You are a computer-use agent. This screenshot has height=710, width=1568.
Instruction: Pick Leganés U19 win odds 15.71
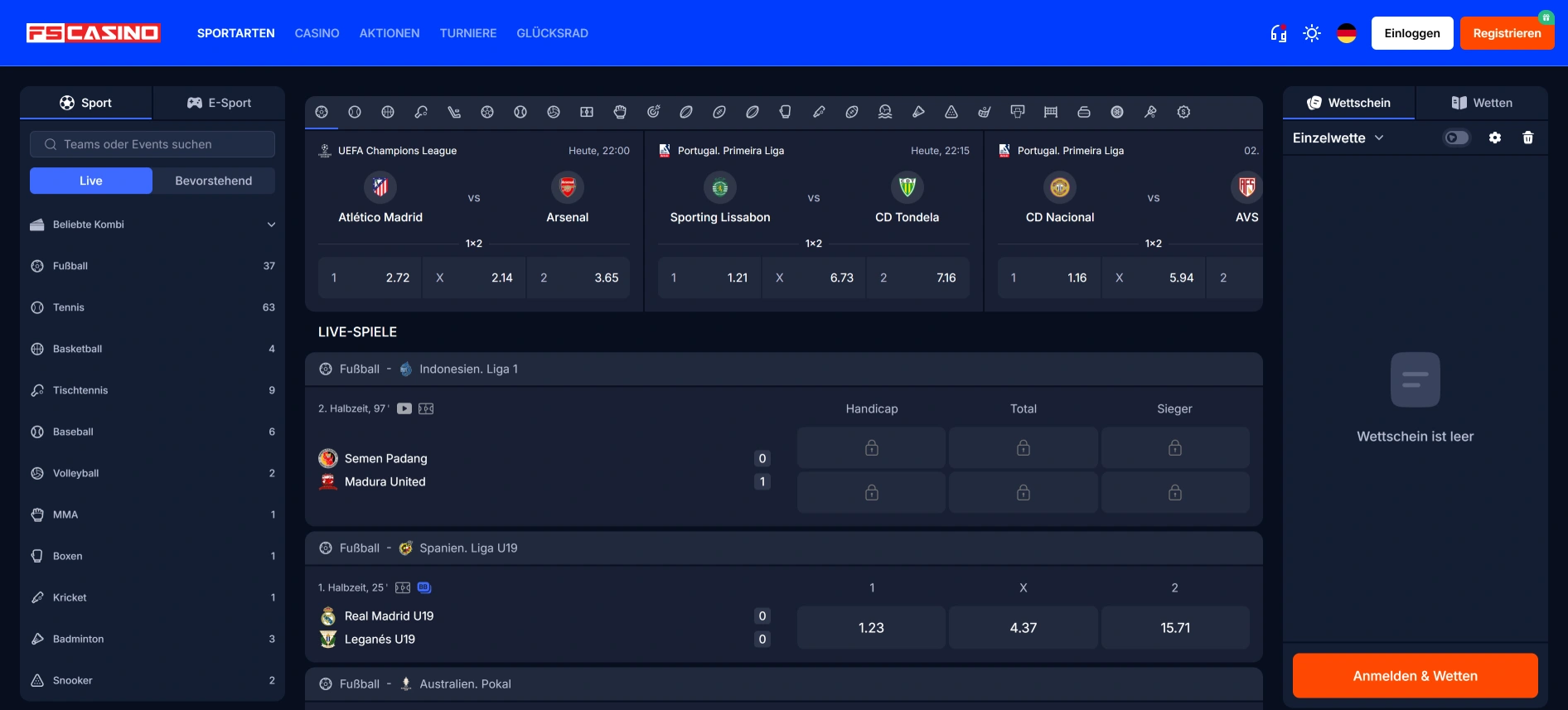coord(1175,628)
